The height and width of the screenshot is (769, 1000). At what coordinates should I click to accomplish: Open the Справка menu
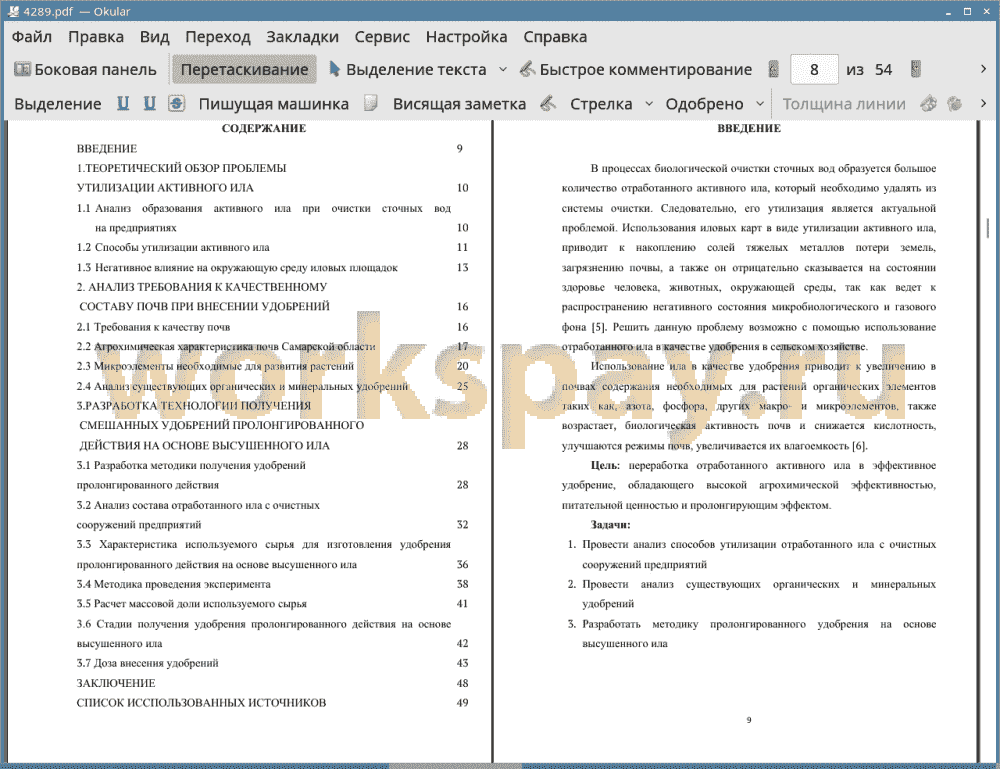[555, 37]
